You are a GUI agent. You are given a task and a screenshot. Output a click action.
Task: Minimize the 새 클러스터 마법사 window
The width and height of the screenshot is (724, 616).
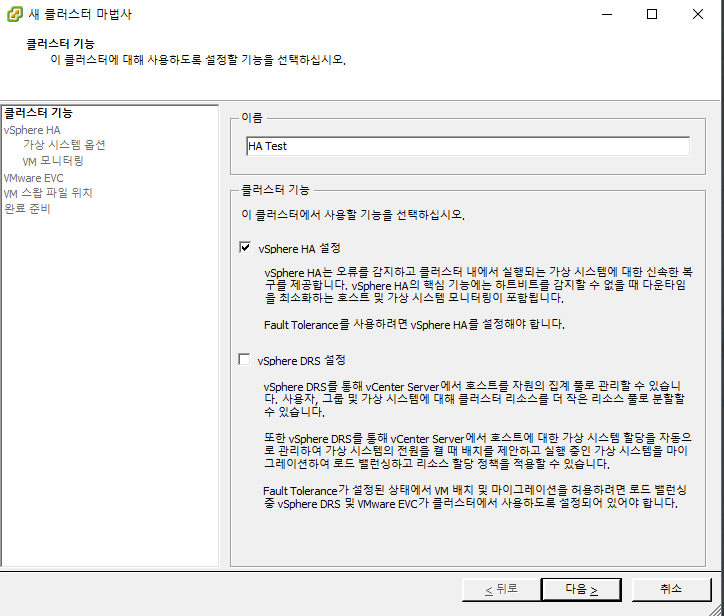point(605,14)
